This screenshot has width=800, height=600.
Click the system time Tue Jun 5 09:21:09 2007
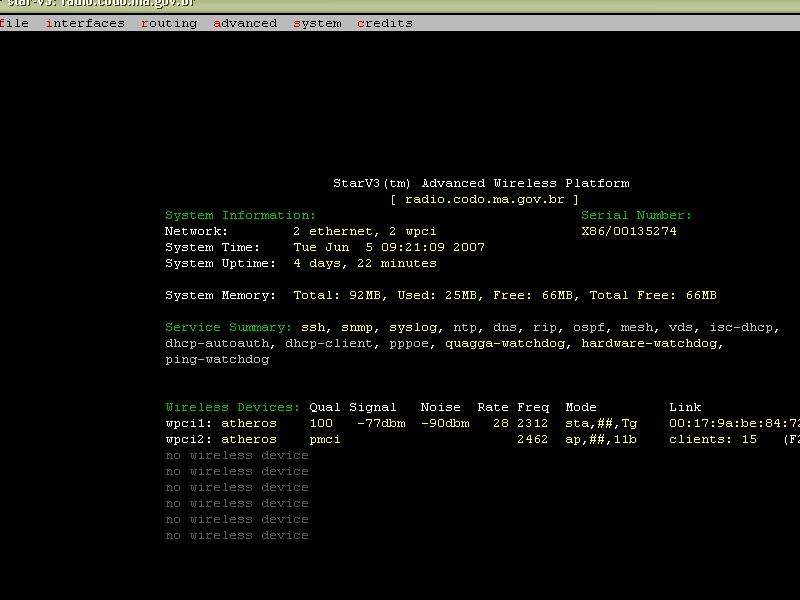pyautogui.click(x=389, y=247)
